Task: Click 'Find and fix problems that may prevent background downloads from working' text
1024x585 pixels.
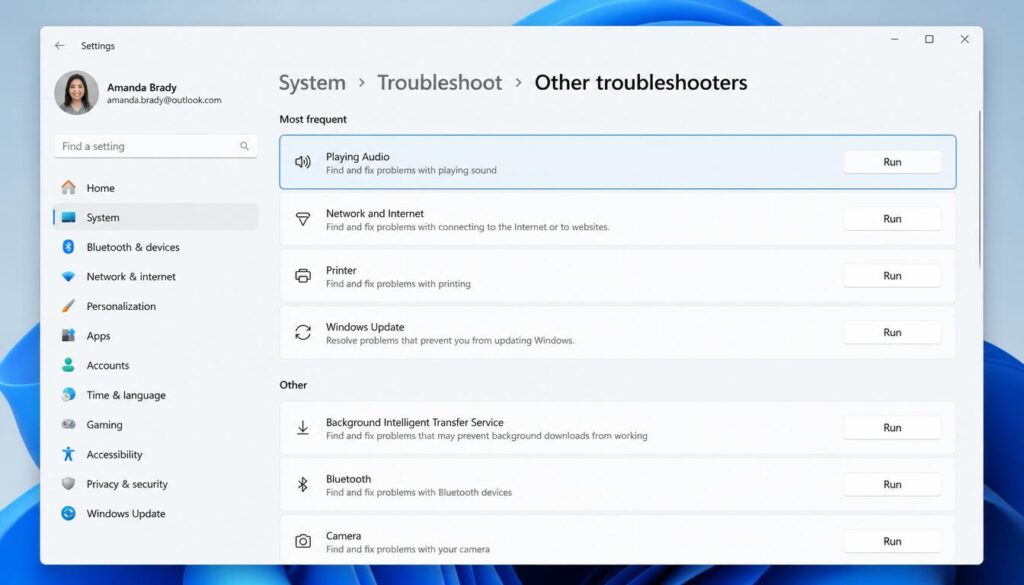Action: pos(487,436)
